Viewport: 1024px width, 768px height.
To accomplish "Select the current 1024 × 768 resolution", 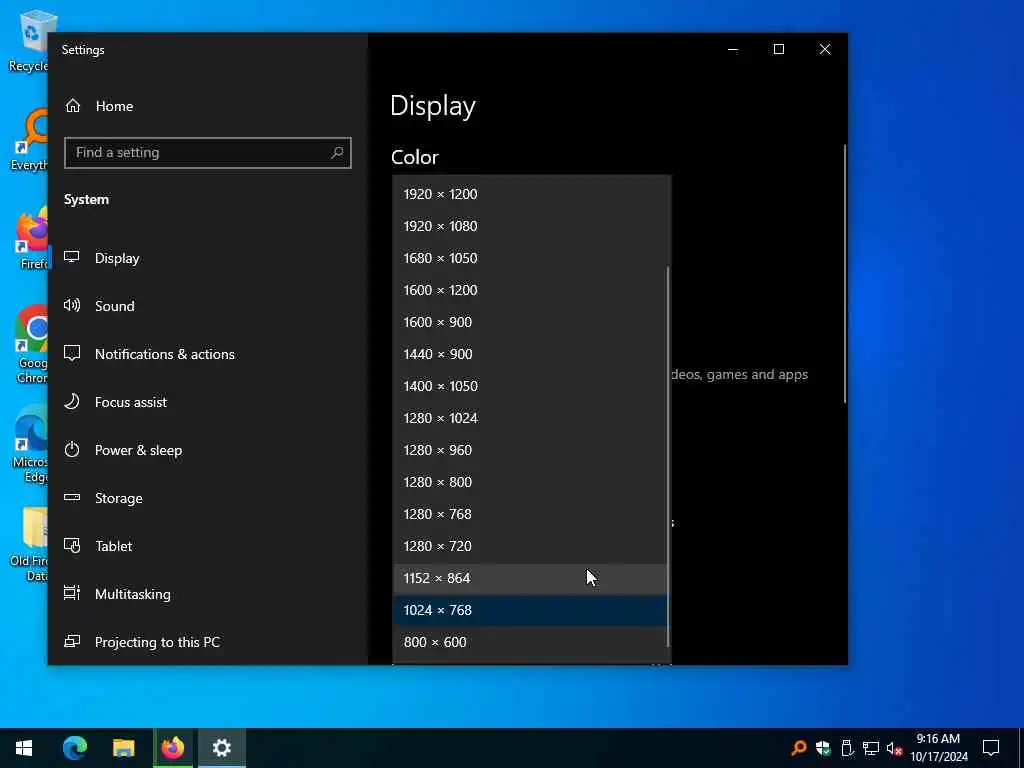I will pyautogui.click(x=531, y=610).
